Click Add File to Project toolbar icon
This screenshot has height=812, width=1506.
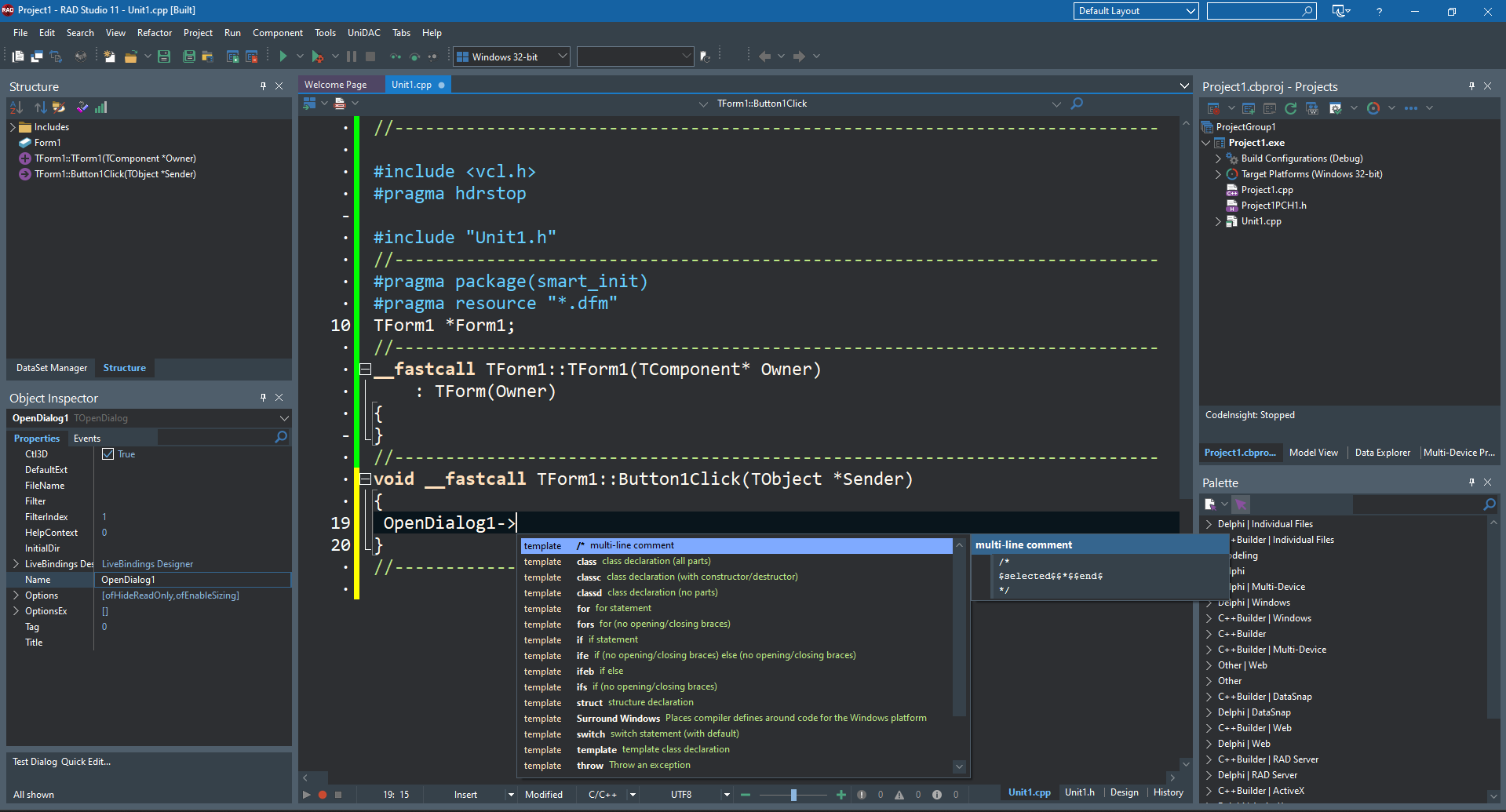pyautogui.click(x=232, y=56)
